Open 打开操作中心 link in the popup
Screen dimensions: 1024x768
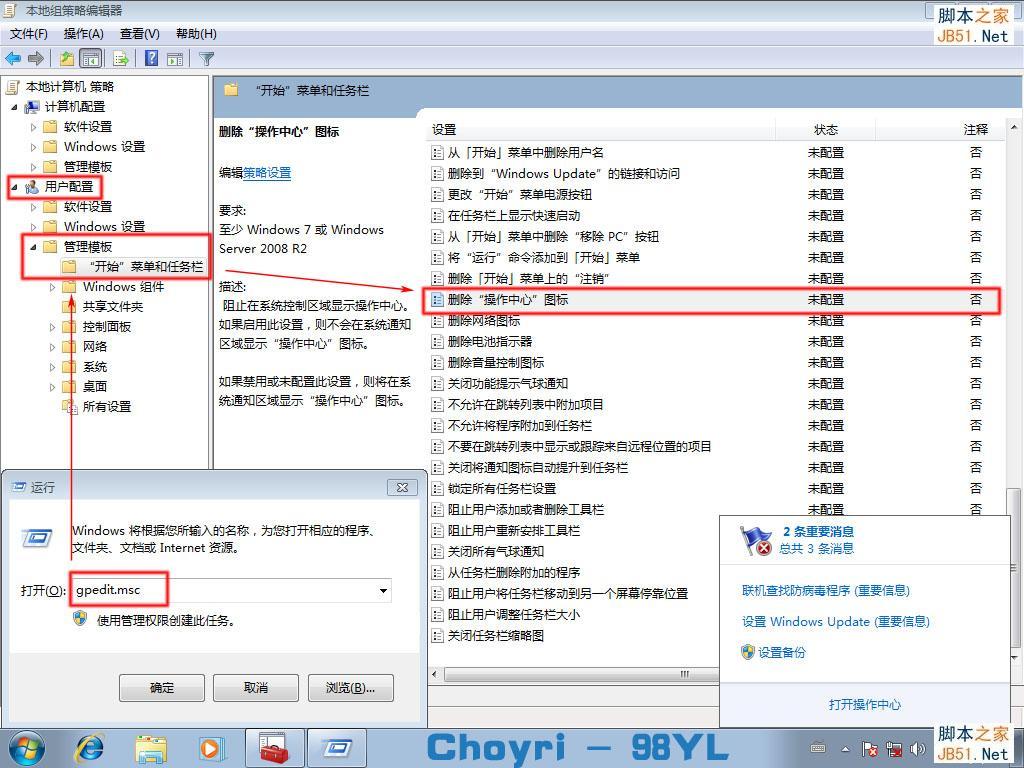865,704
